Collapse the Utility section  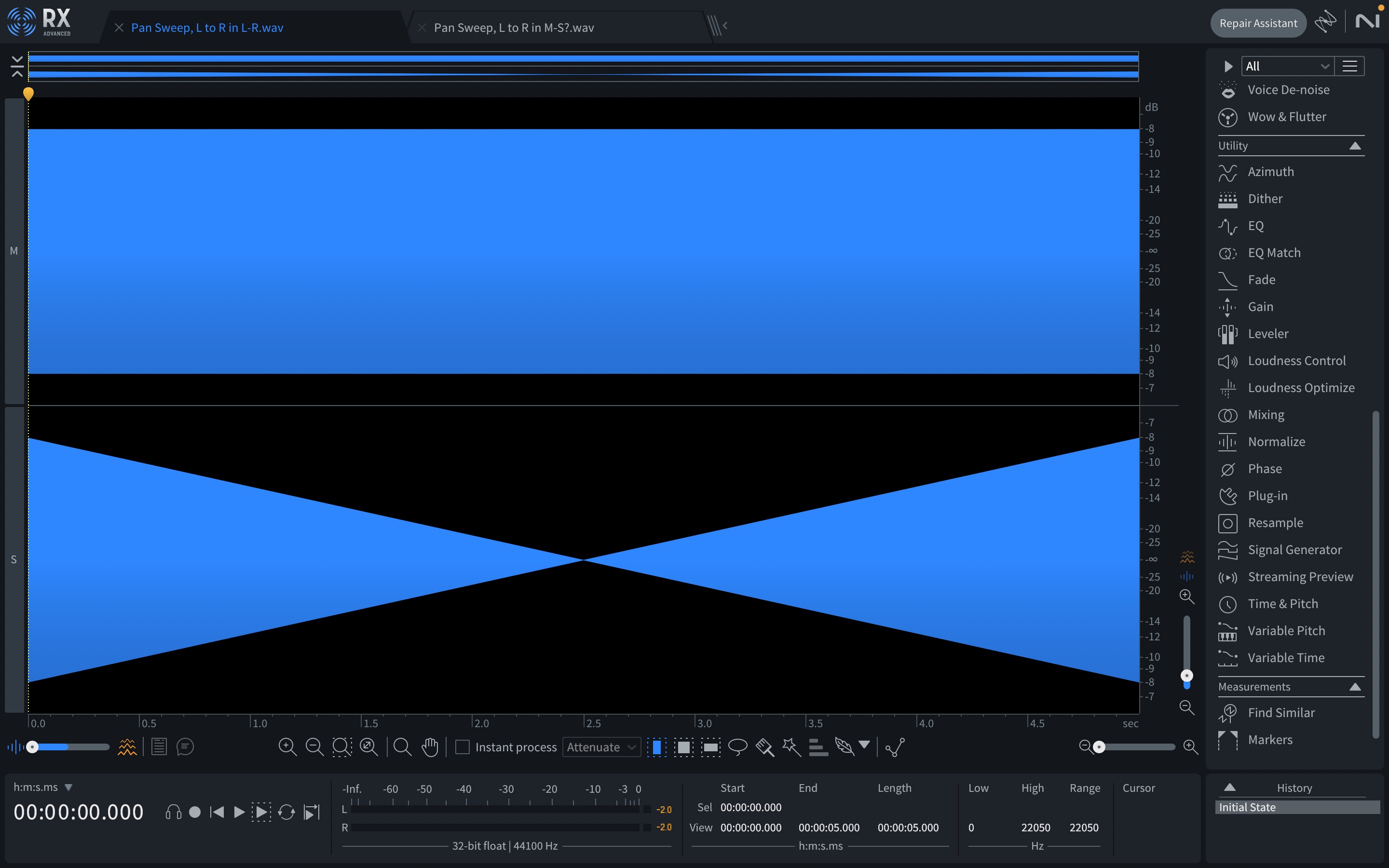tap(1355, 145)
